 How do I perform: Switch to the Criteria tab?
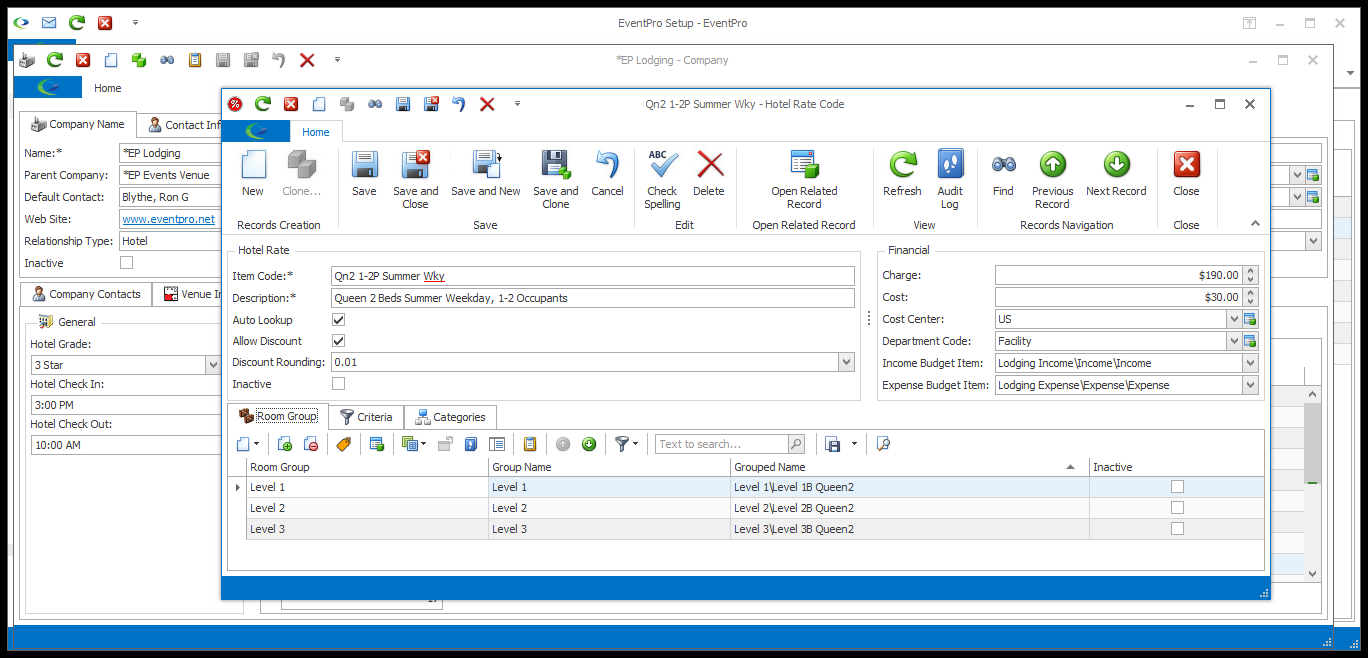tap(366, 417)
